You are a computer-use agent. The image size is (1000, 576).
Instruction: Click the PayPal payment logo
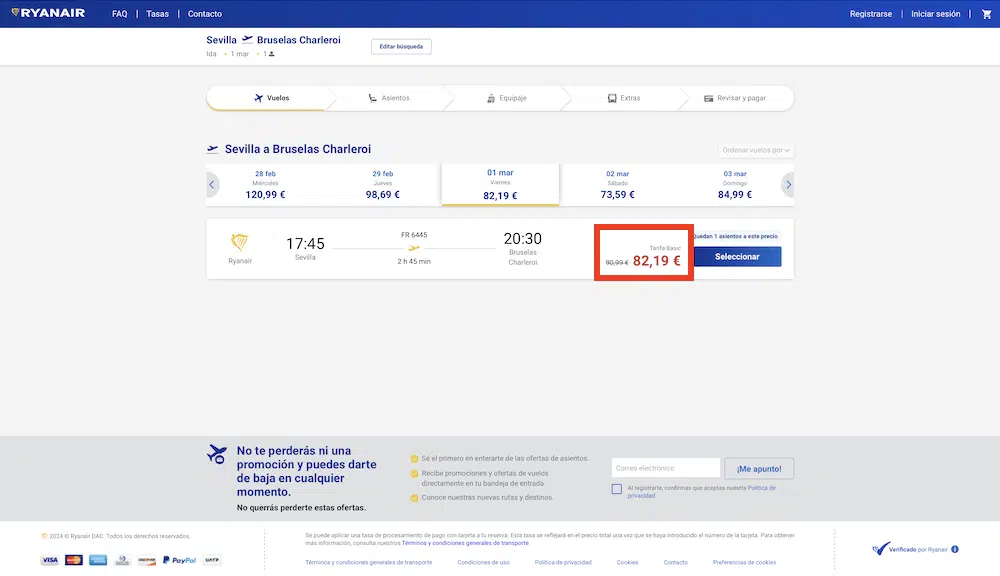(x=179, y=560)
